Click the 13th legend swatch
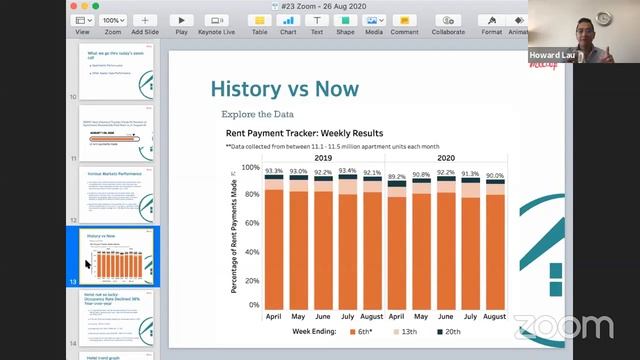640x360 pixels. pyautogui.click(x=396, y=332)
